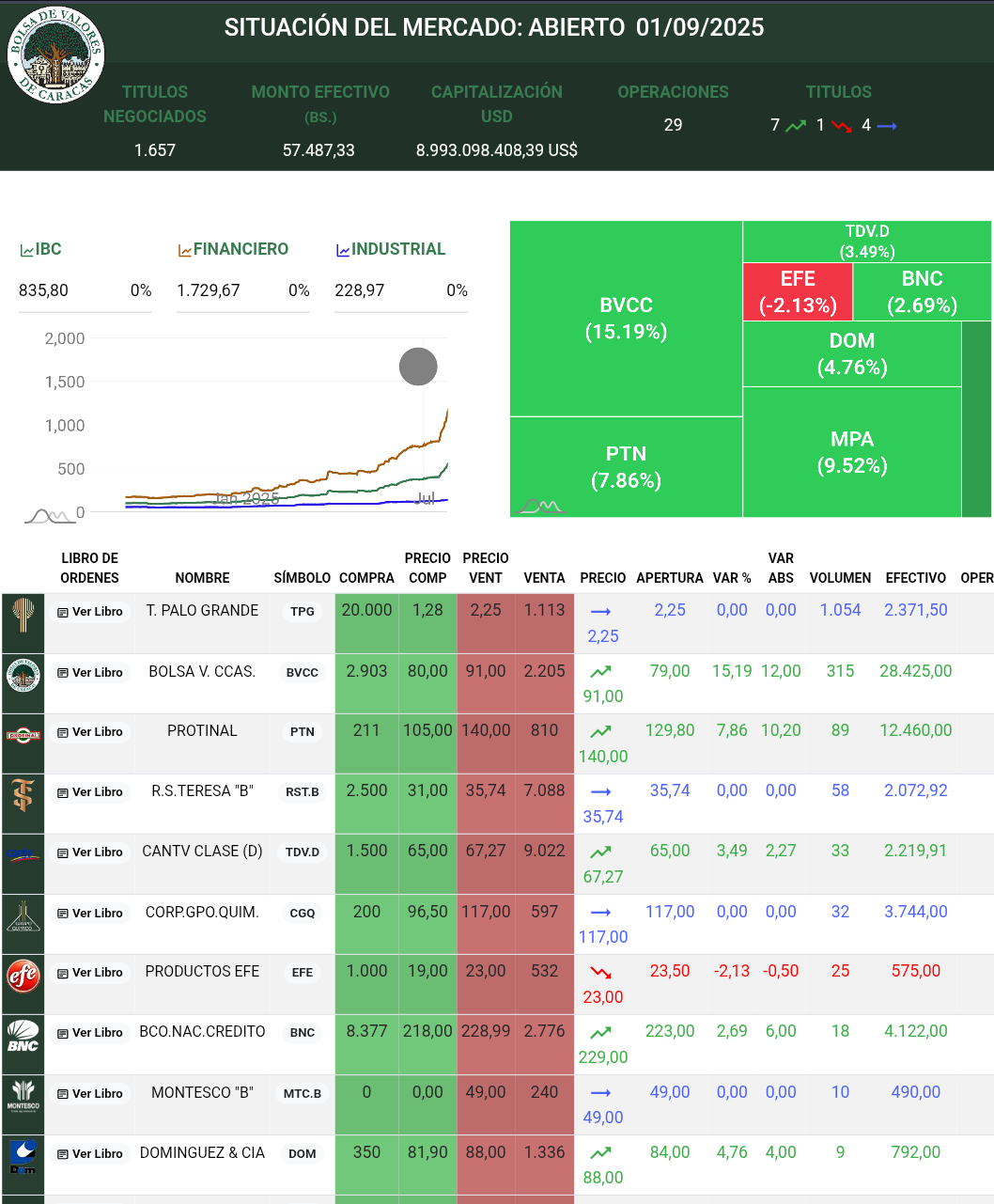Open Ver Libro for Montesco "B"
The height and width of the screenshot is (1204, 994).
(x=90, y=1094)
